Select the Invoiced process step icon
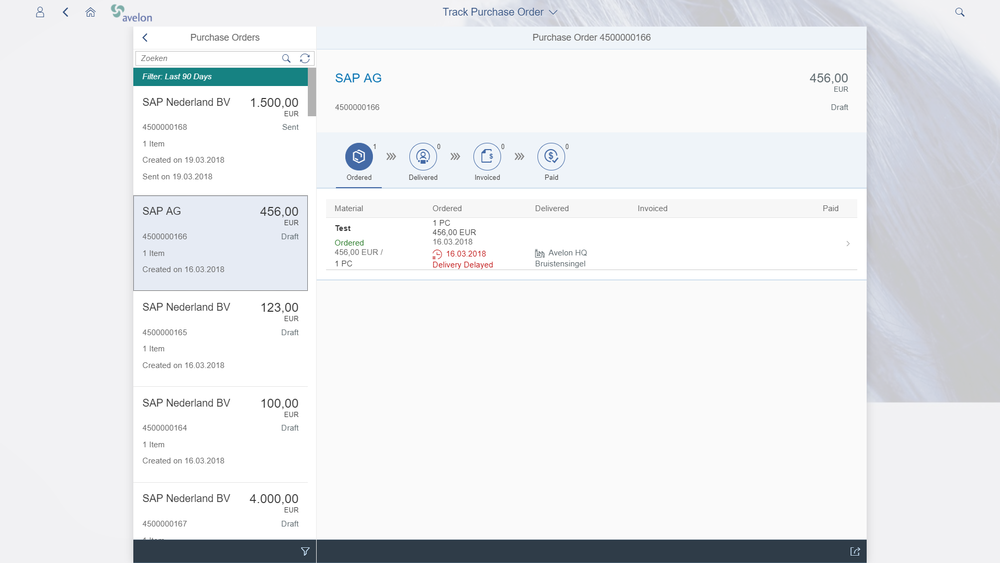This screenshot has width=1000, height=563. point(487,156)
